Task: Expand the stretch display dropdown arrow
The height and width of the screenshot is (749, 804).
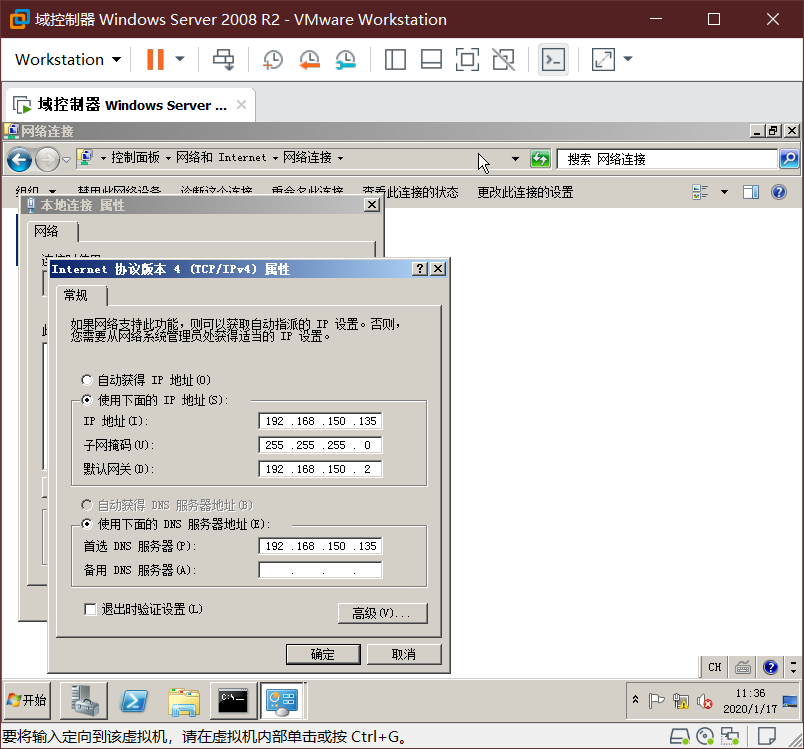Action: click(x=628, y=59)
